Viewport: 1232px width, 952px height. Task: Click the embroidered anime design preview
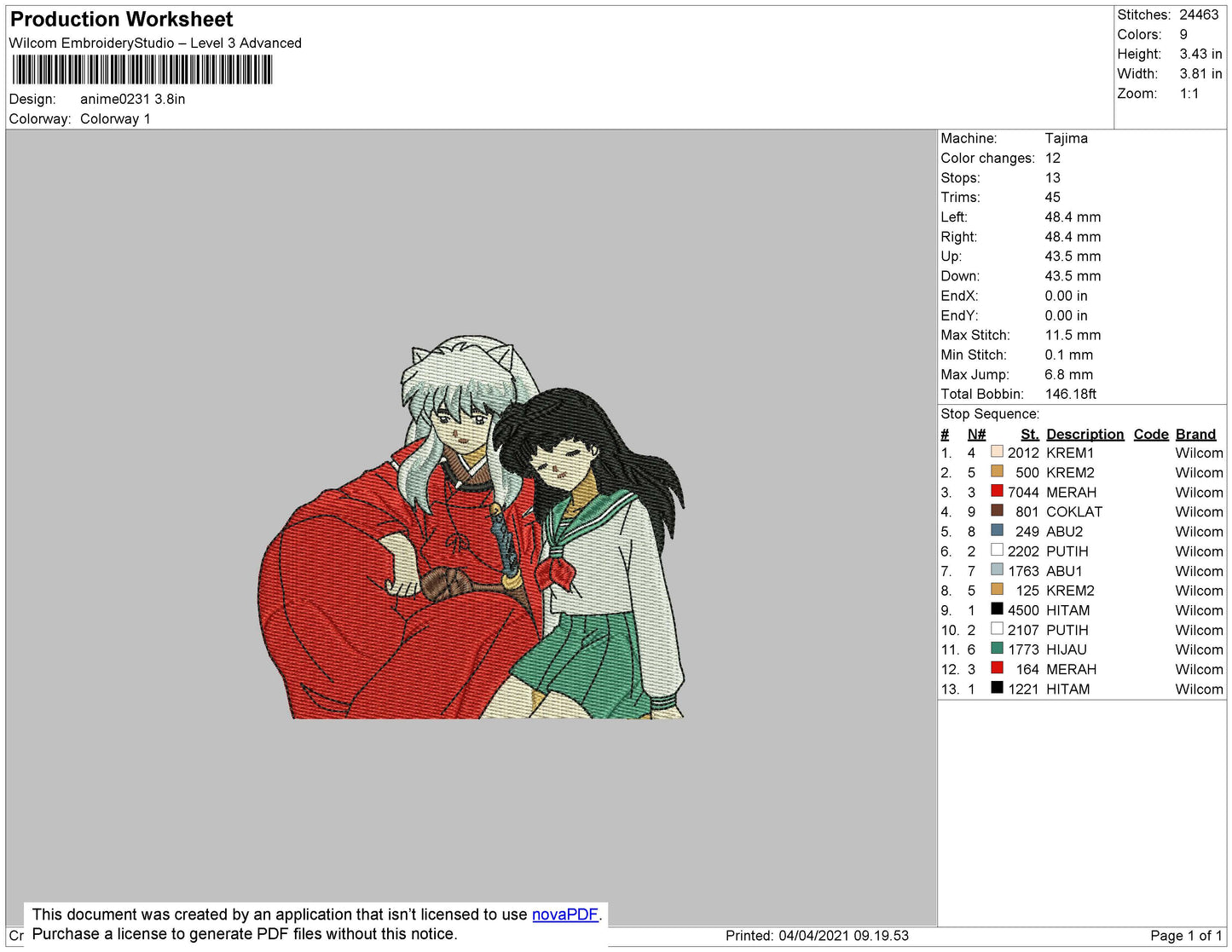pyautogui.click(x=472, y=528)
